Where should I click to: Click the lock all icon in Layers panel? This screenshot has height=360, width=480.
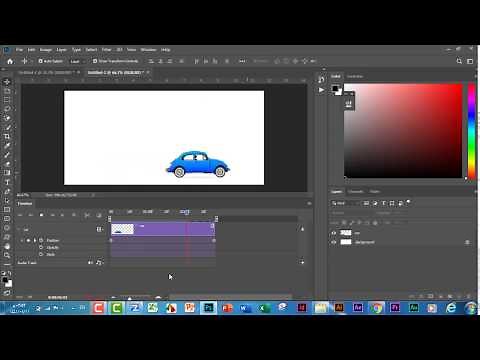point(376,222)
